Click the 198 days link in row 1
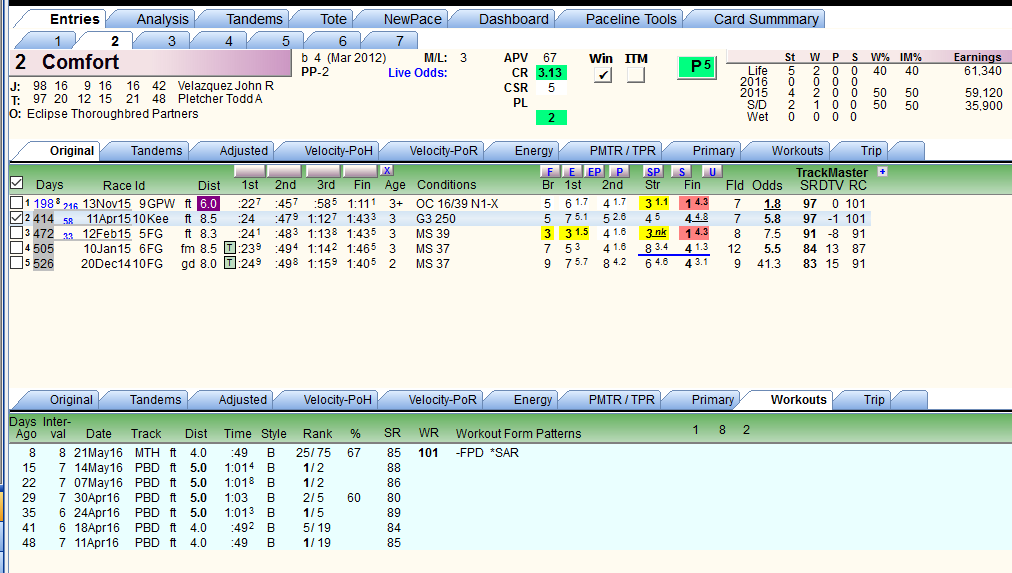 [x=44, y=203]
